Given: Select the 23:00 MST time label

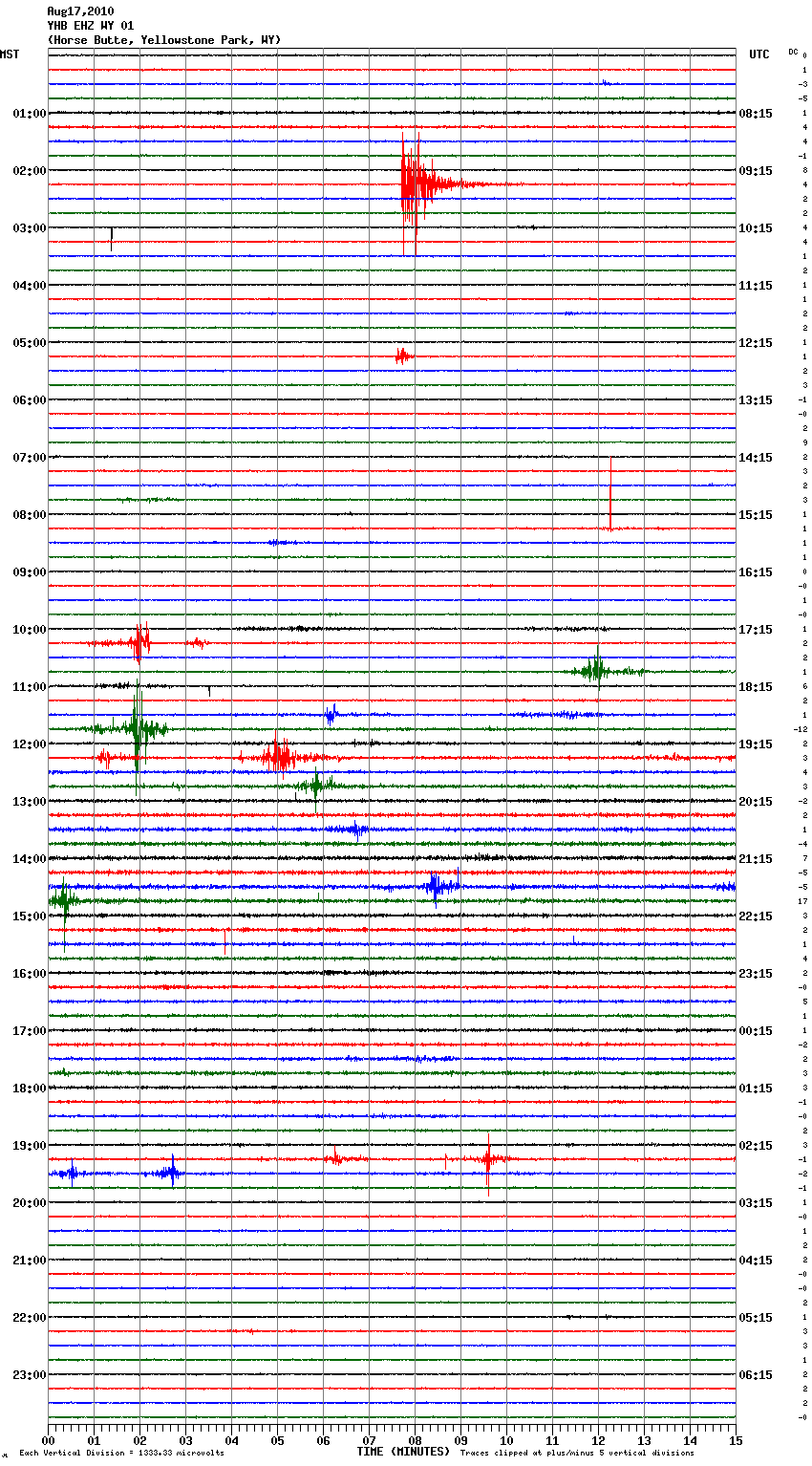Looking at the screenshot, I should click(x=30, y=1375).
